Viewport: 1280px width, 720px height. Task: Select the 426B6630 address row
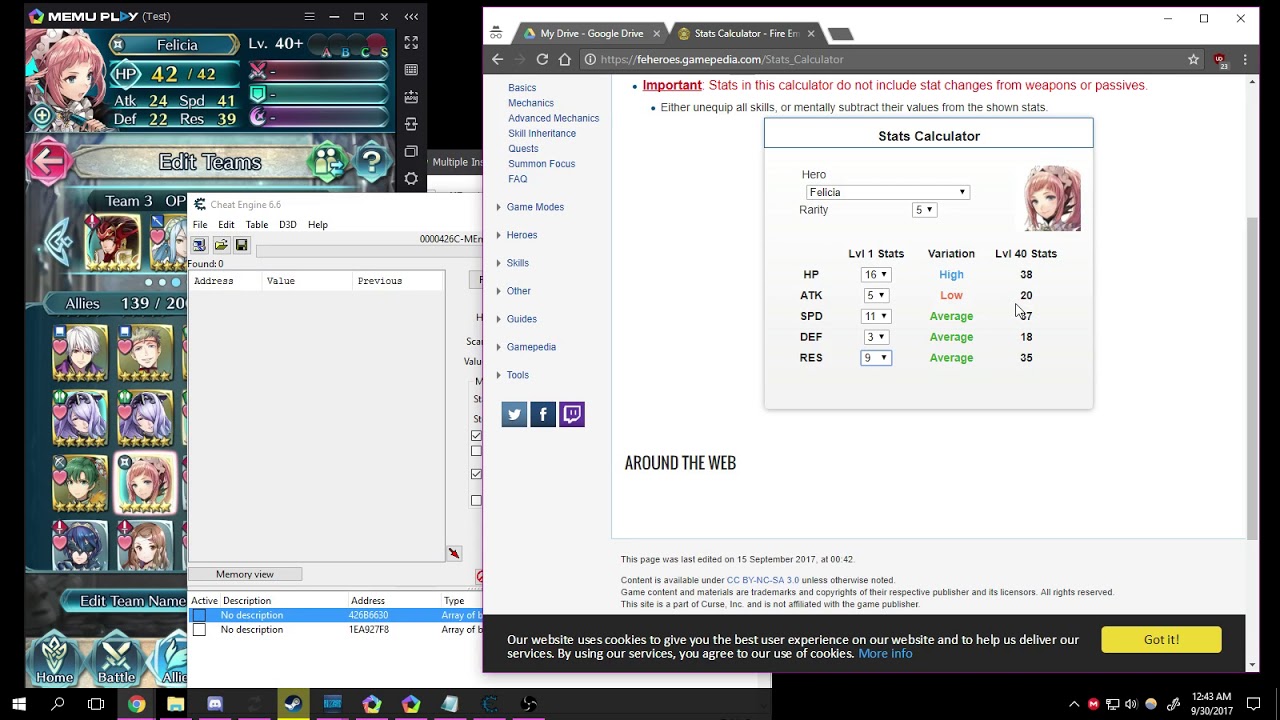pyautogui.click(x=335, y=615)
